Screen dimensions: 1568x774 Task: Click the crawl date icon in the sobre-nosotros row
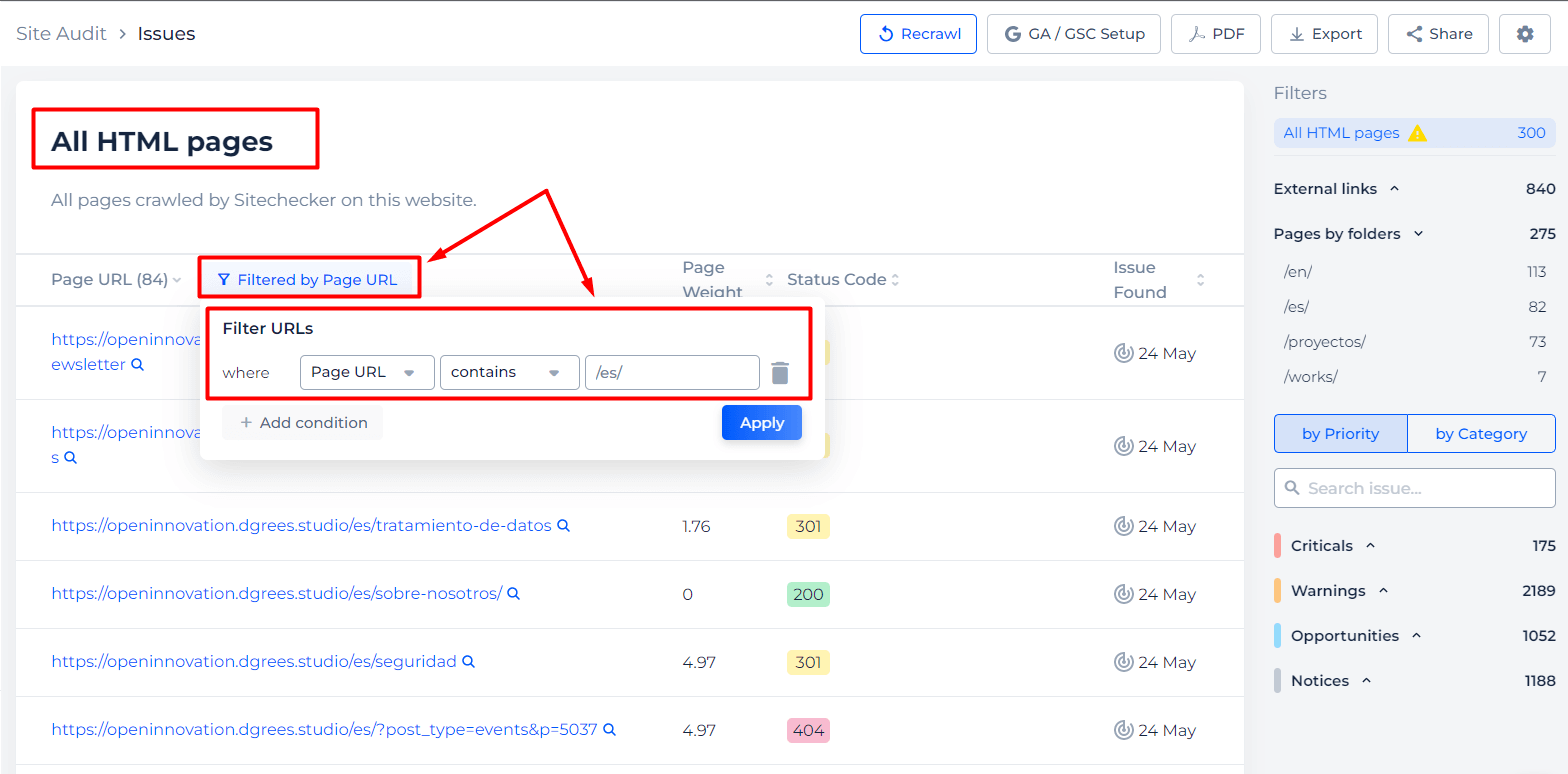tap(1123, 594)
